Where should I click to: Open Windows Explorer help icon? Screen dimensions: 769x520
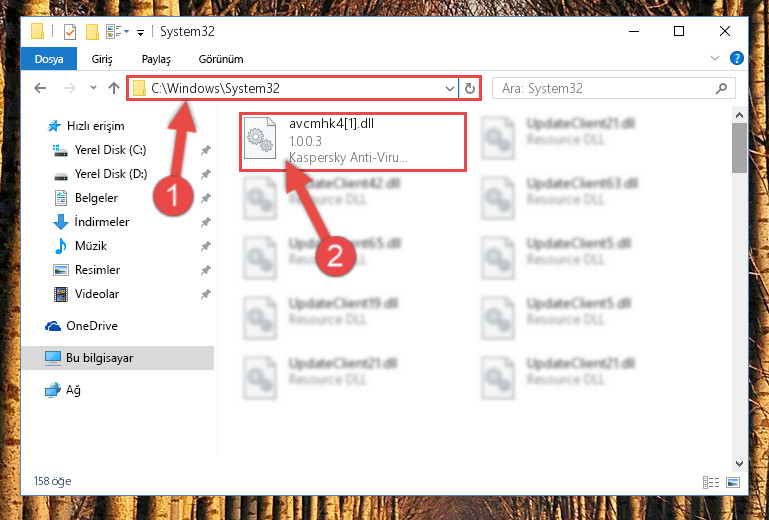[x=737, y=58]
